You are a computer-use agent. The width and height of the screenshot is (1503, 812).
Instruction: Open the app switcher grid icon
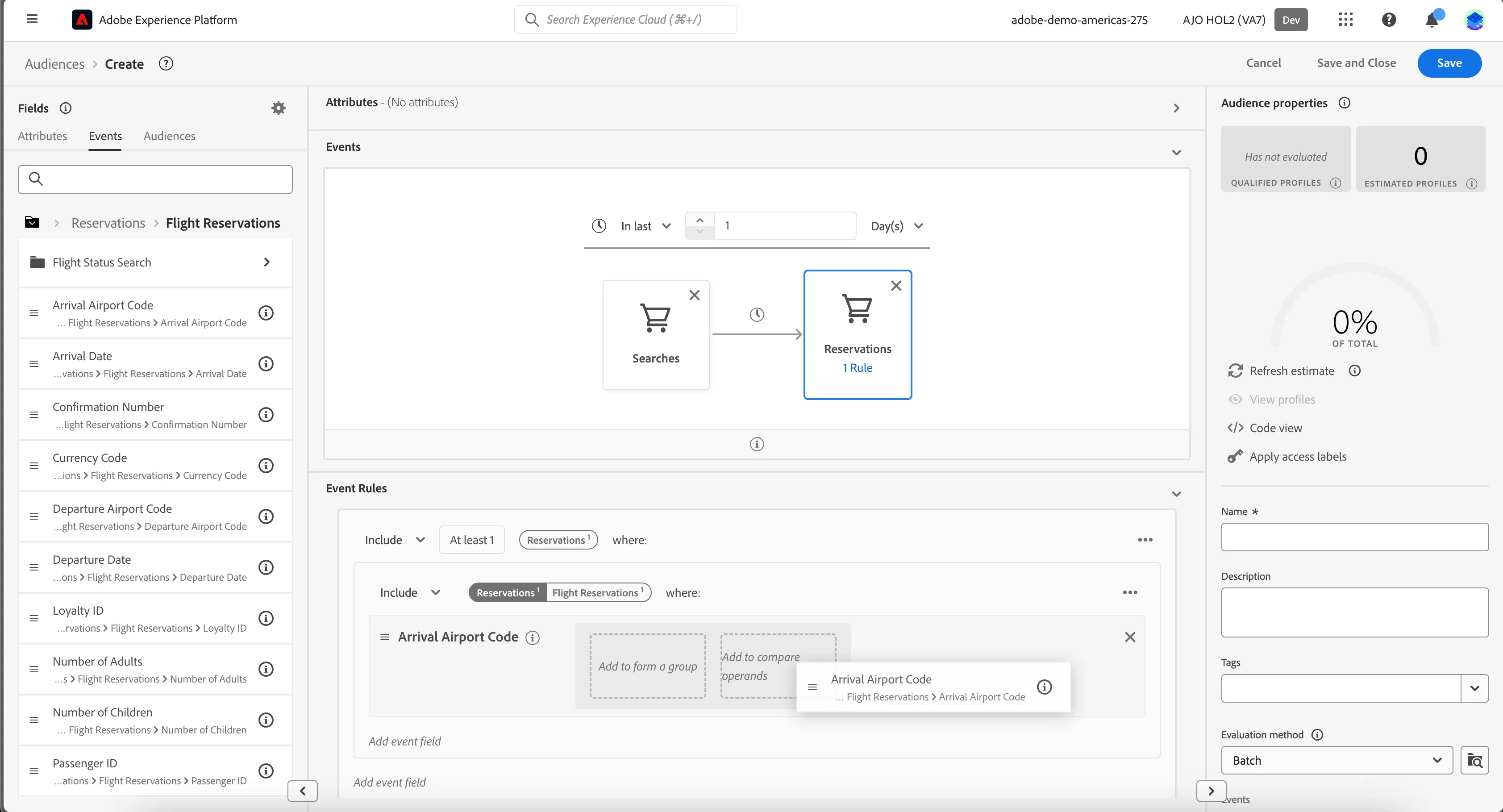(1345, 20)
